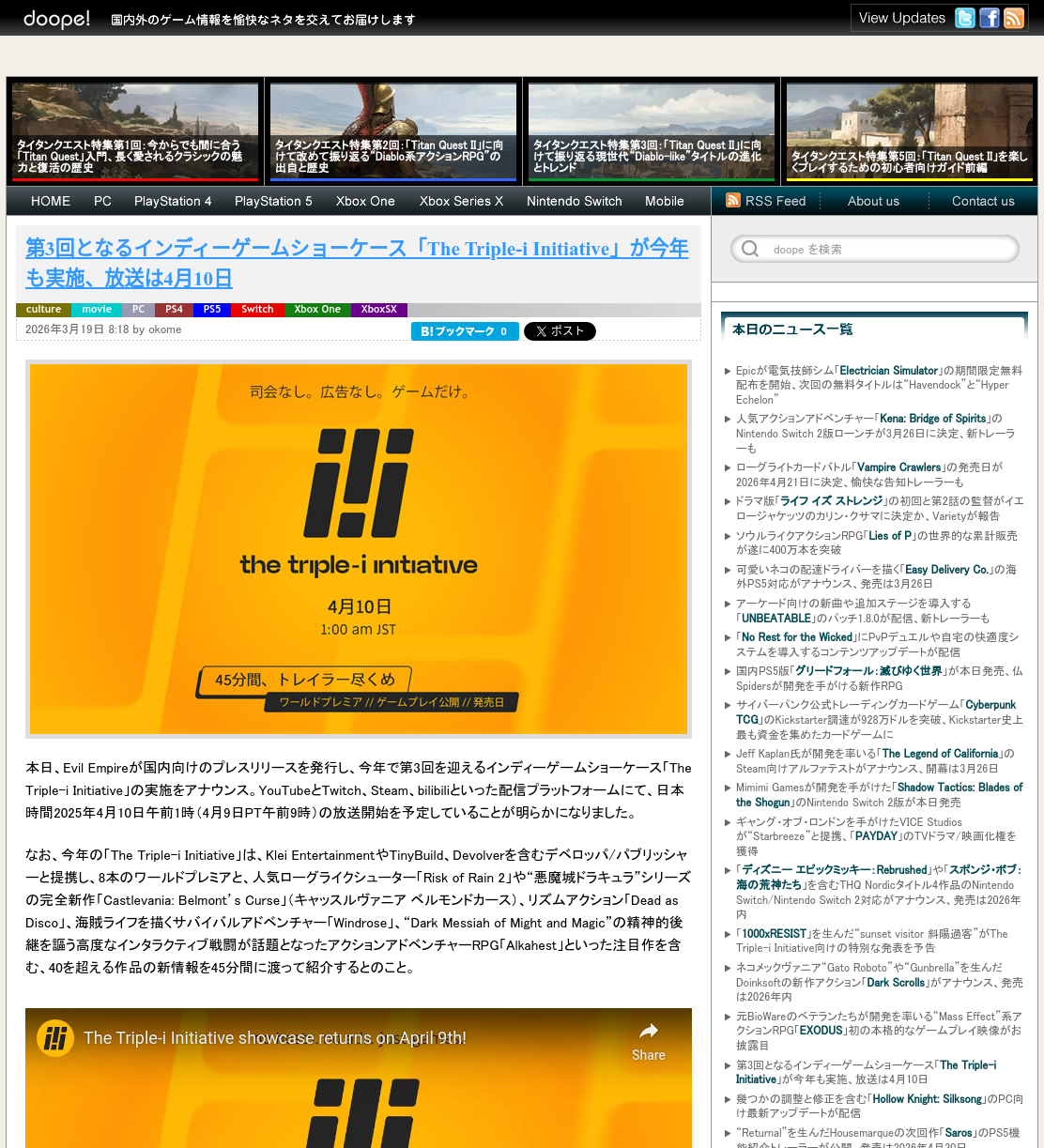Click the Triple-i Initiative banner image
The width and height of the screenshot is (1044, 1148).
click(359, 549)
